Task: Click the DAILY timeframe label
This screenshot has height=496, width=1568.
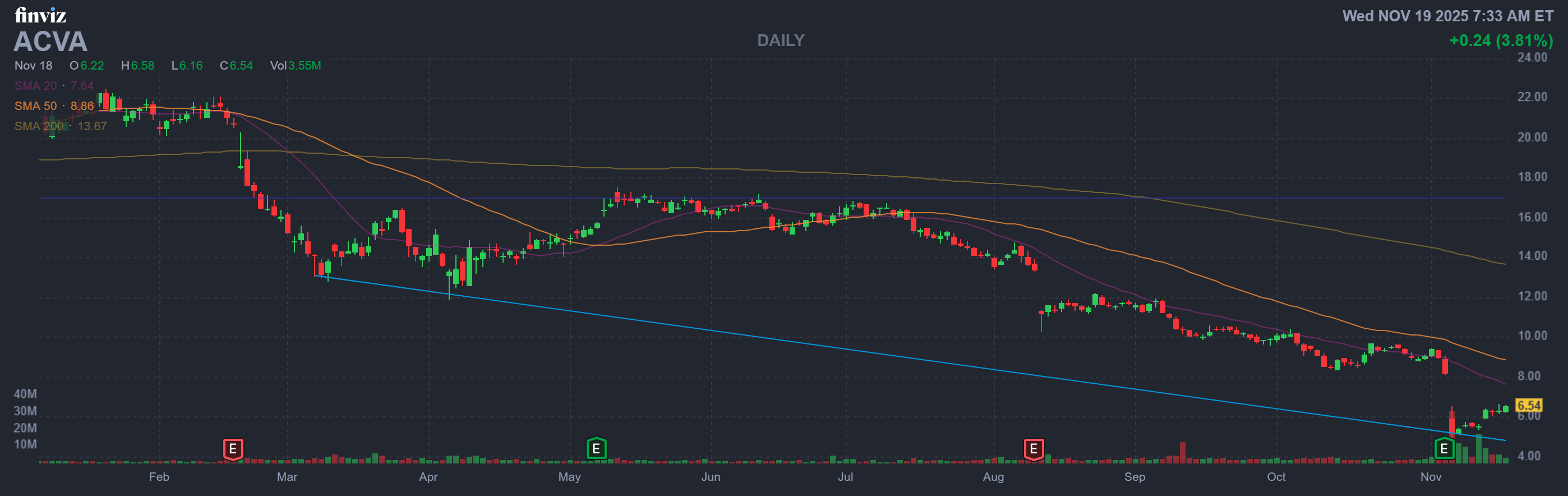Action: [780, 40]
